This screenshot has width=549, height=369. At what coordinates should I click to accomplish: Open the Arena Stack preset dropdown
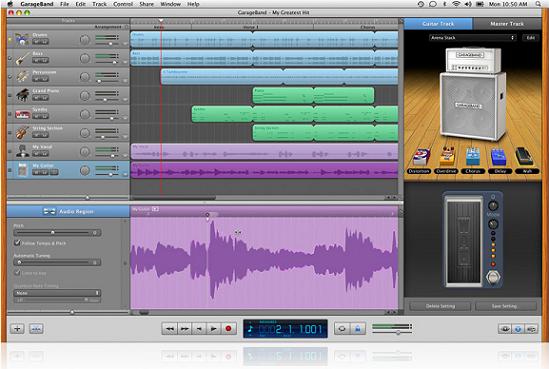tap(473, 37)
